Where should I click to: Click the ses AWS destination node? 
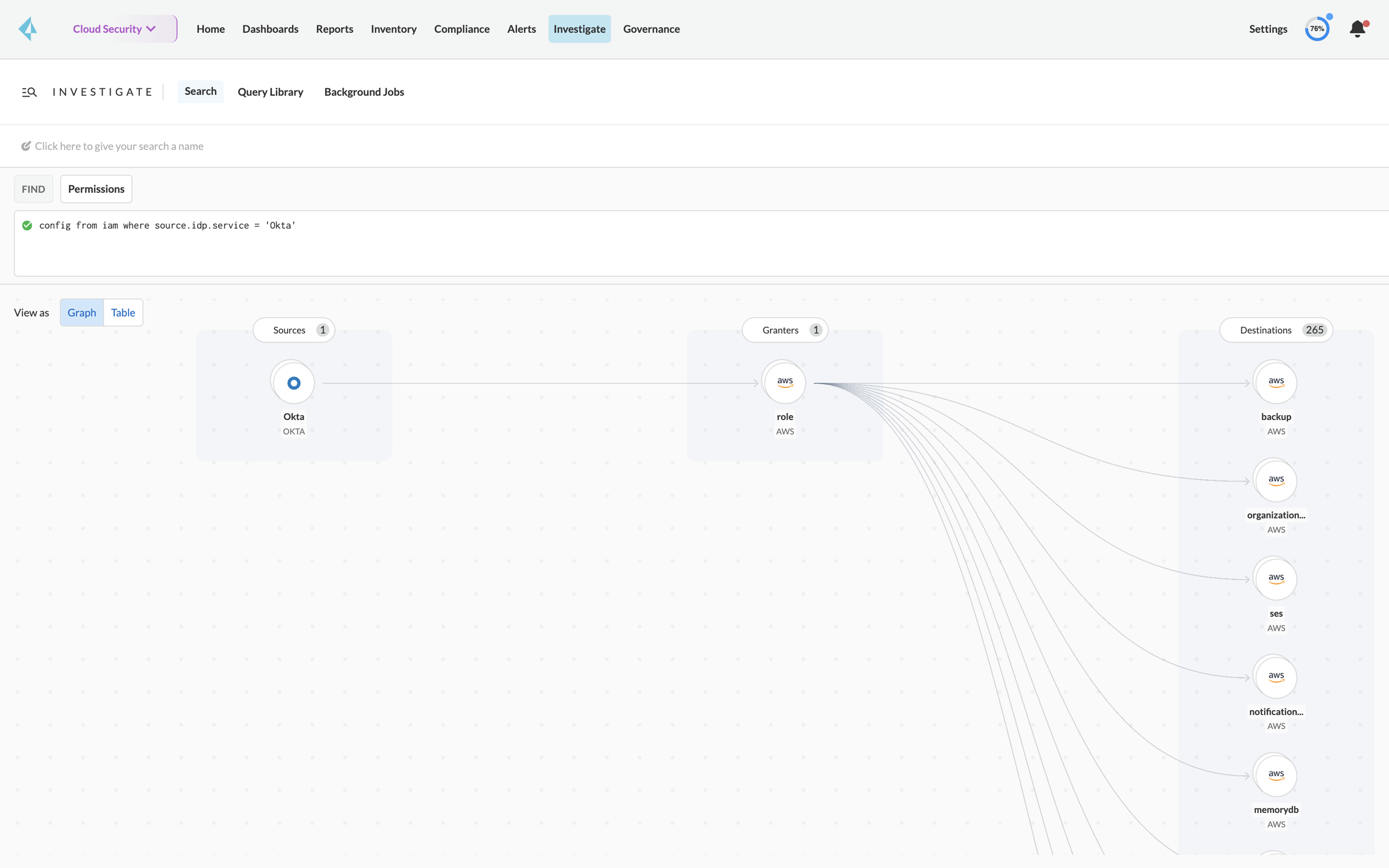click(x=1276, y=579)
